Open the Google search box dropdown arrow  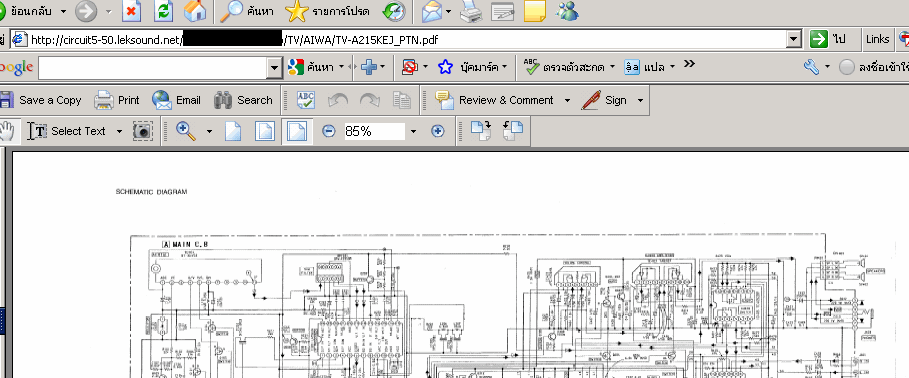coord(275,68)
